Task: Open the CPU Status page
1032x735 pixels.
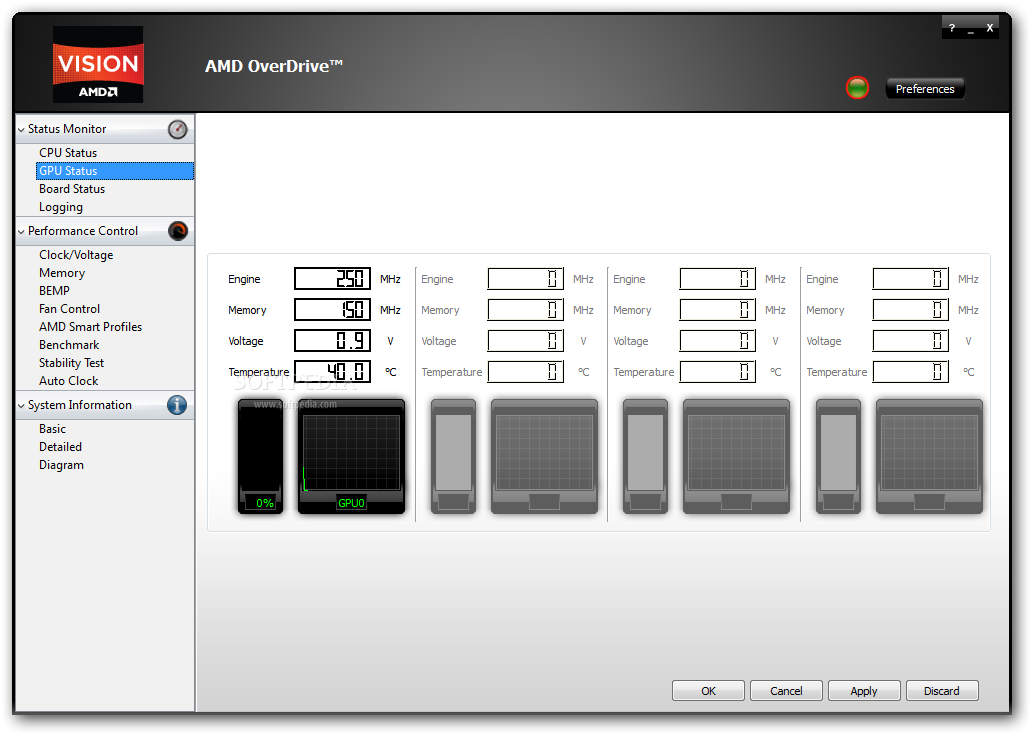Action: [x=68, y=153]
